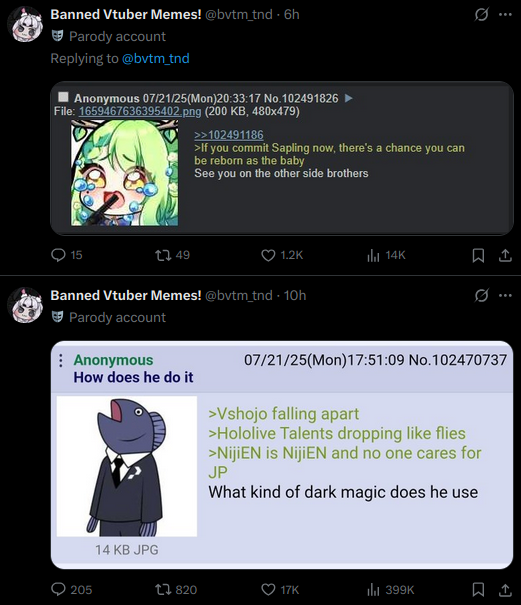Open Banned Vtuber Memes! profile from first tweet
This screenshot has width=521, height=605.
click(126, 14)
